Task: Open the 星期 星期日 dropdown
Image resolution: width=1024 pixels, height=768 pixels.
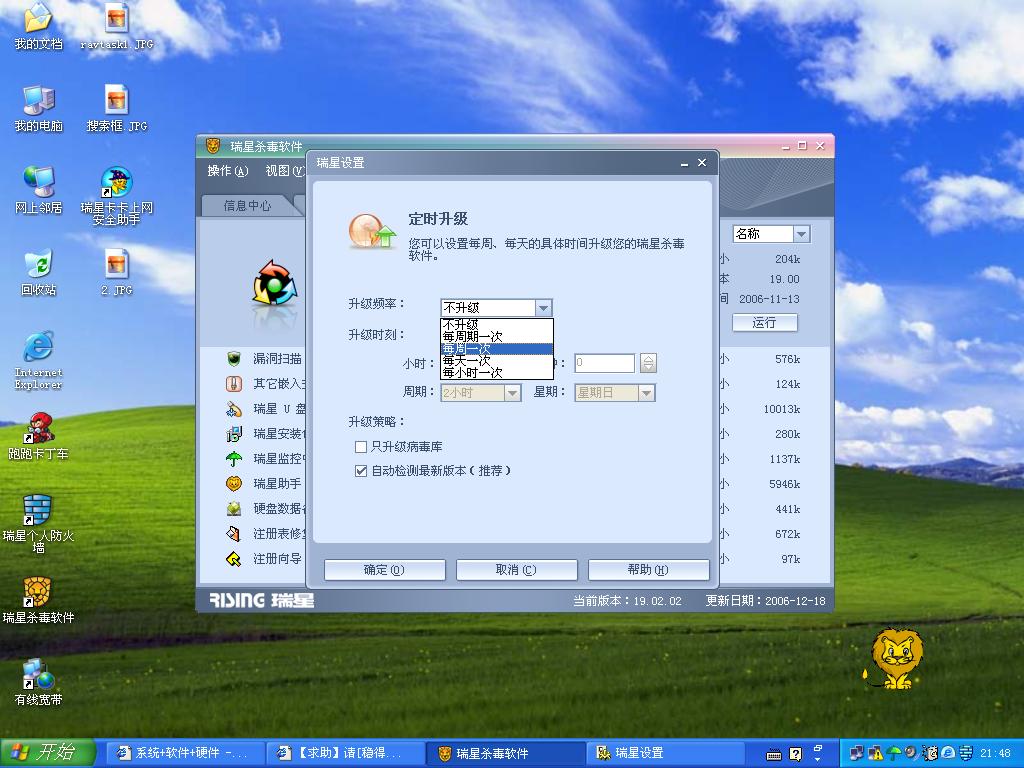Action: 646,392
